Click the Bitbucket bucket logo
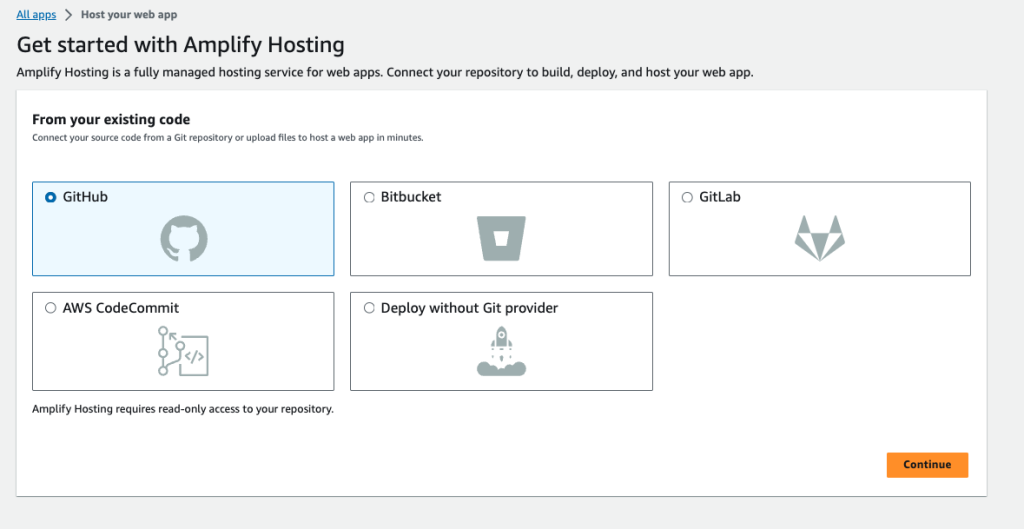Screen dimensions: 1024x529 click(502, 238)
